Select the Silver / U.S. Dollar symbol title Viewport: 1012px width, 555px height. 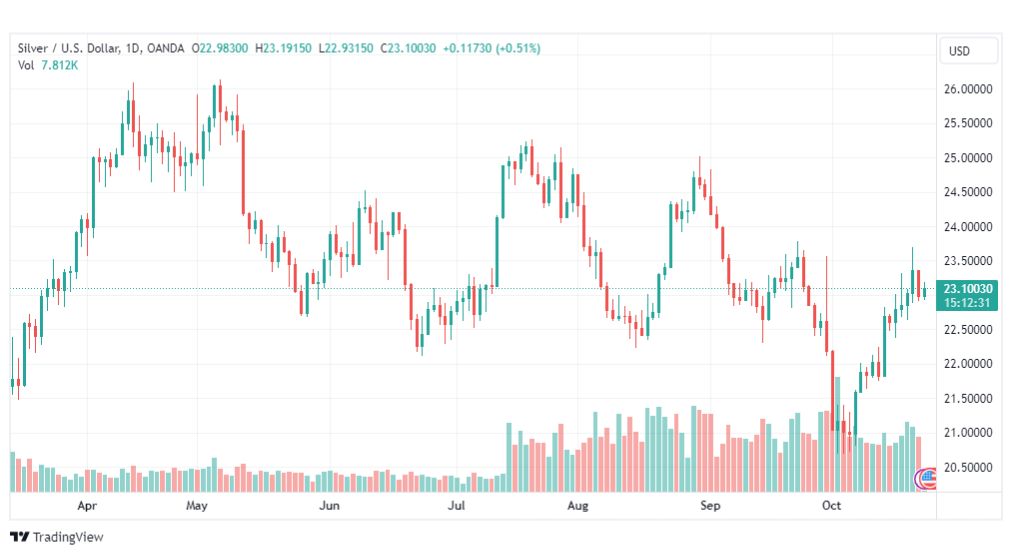(x=68, y=48)
